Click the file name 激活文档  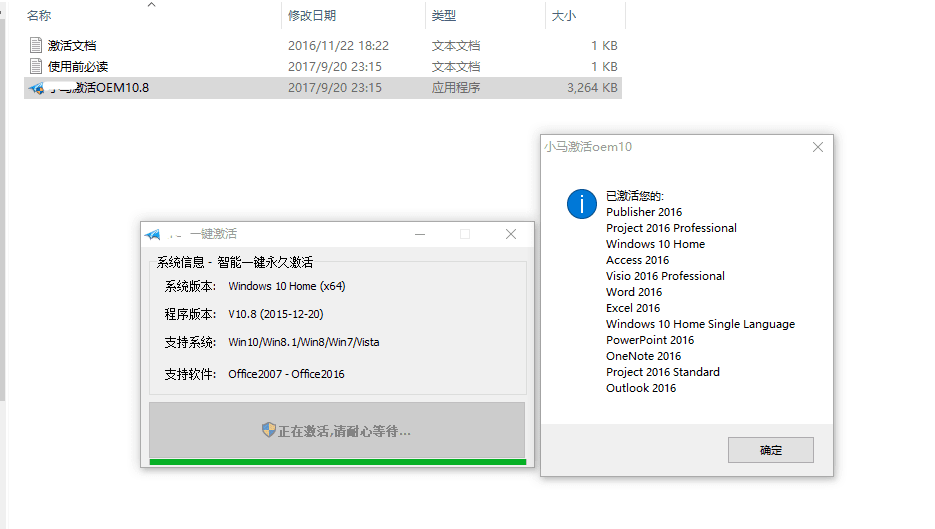tap(72, 45)
